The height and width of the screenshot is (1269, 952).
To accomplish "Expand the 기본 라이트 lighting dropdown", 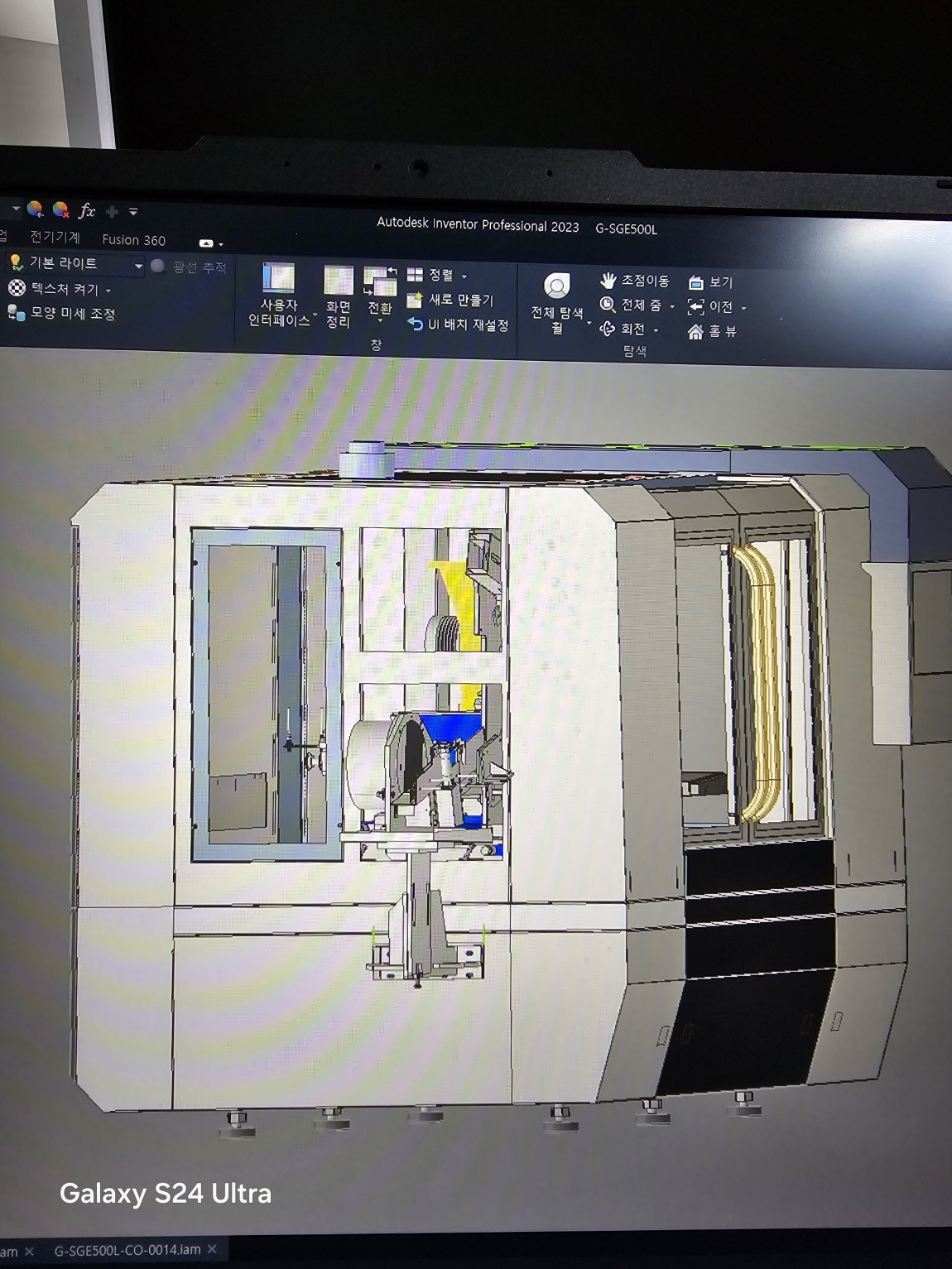I will [138, 266].
